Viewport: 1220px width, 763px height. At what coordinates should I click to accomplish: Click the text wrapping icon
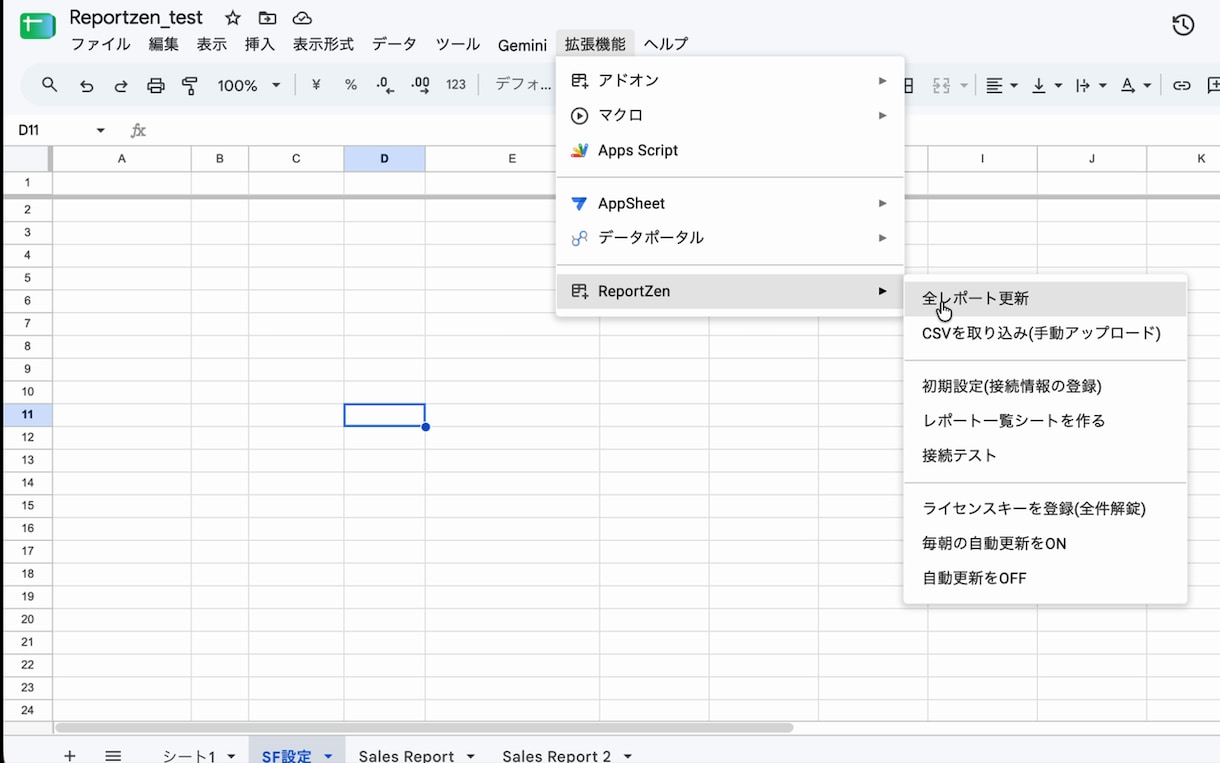pyautogui.click(x=1083, y=86)
